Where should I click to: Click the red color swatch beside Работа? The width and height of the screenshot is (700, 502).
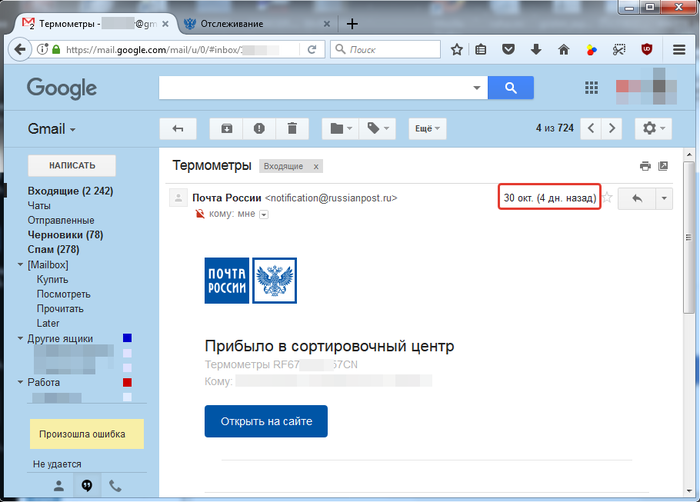click(x=126, y=383)
